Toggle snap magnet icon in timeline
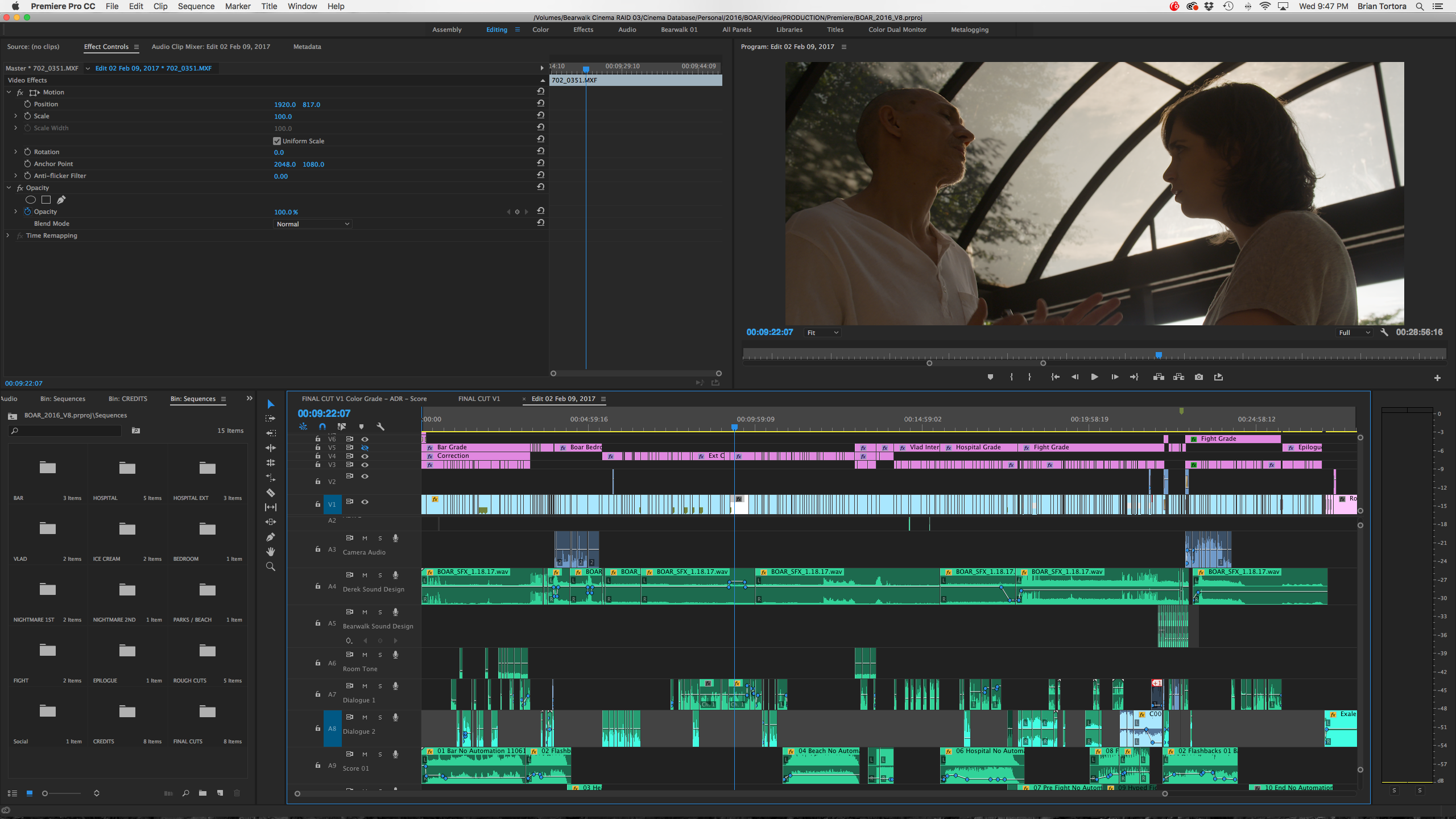The width and height of the screenshot is (1456, 819). coord(322,427)
